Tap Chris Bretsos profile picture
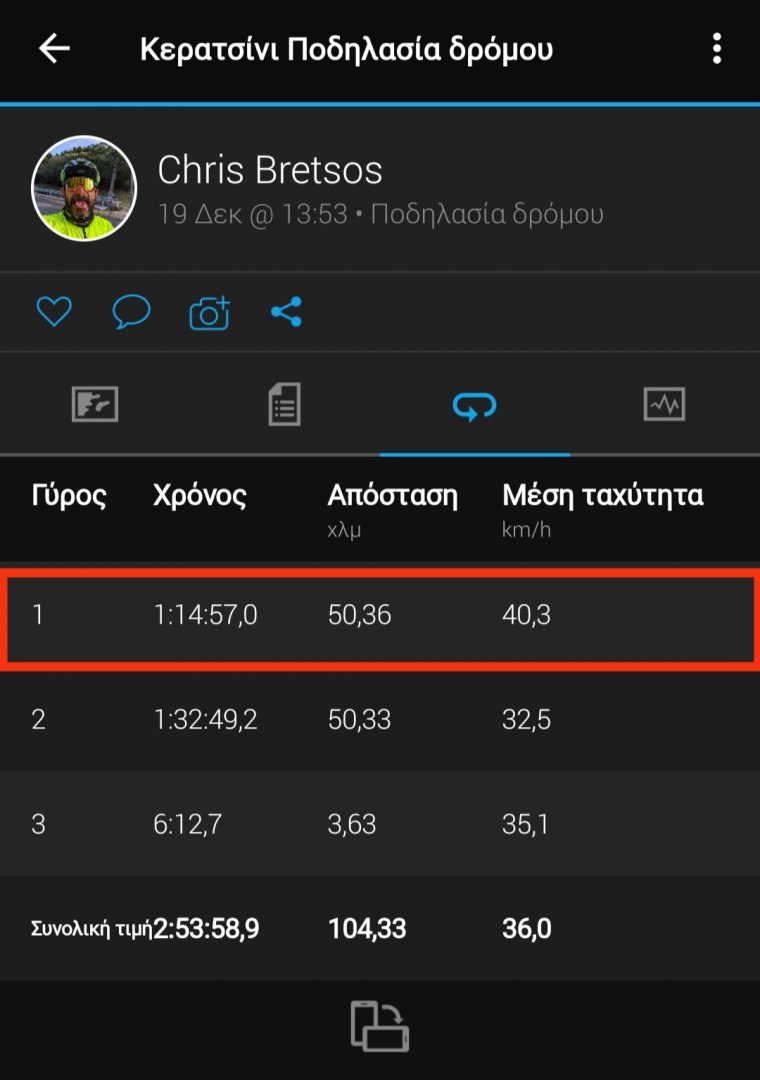This screenshot has height=1080, width=760. click(x=84, y=188)
